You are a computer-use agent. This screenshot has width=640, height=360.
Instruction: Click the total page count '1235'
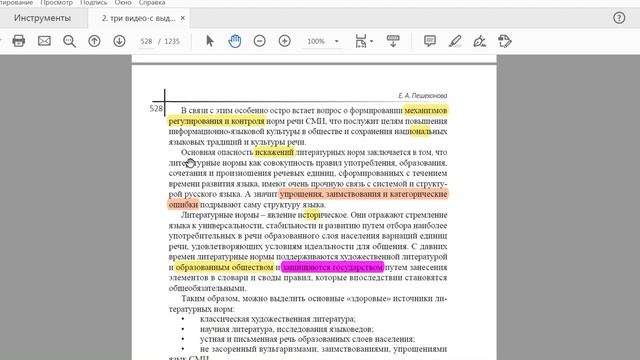click(172, 41)
